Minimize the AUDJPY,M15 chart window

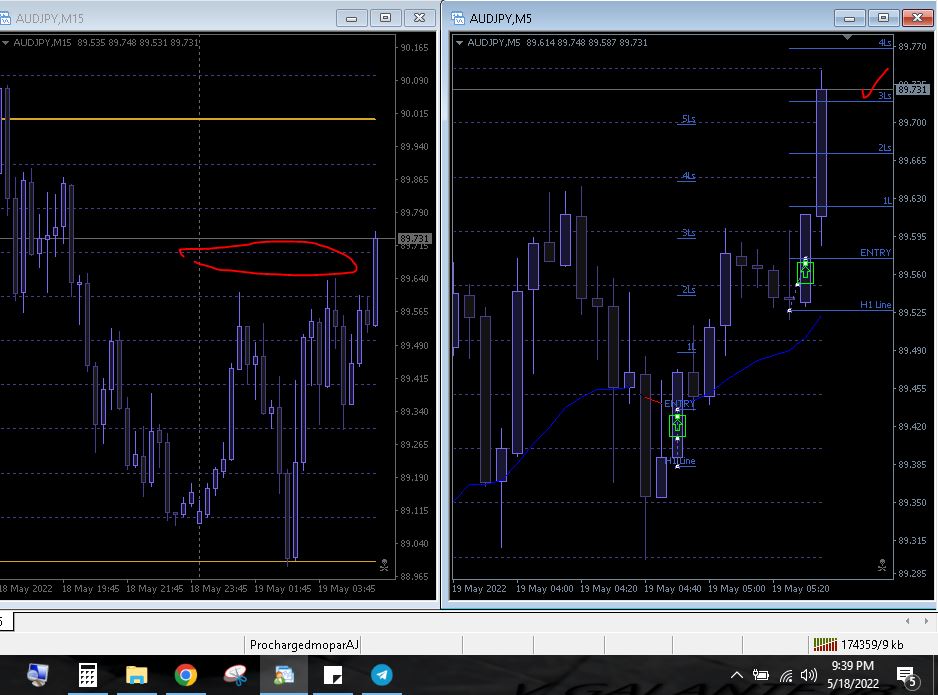pyautogui.click(x=351, y=18)
